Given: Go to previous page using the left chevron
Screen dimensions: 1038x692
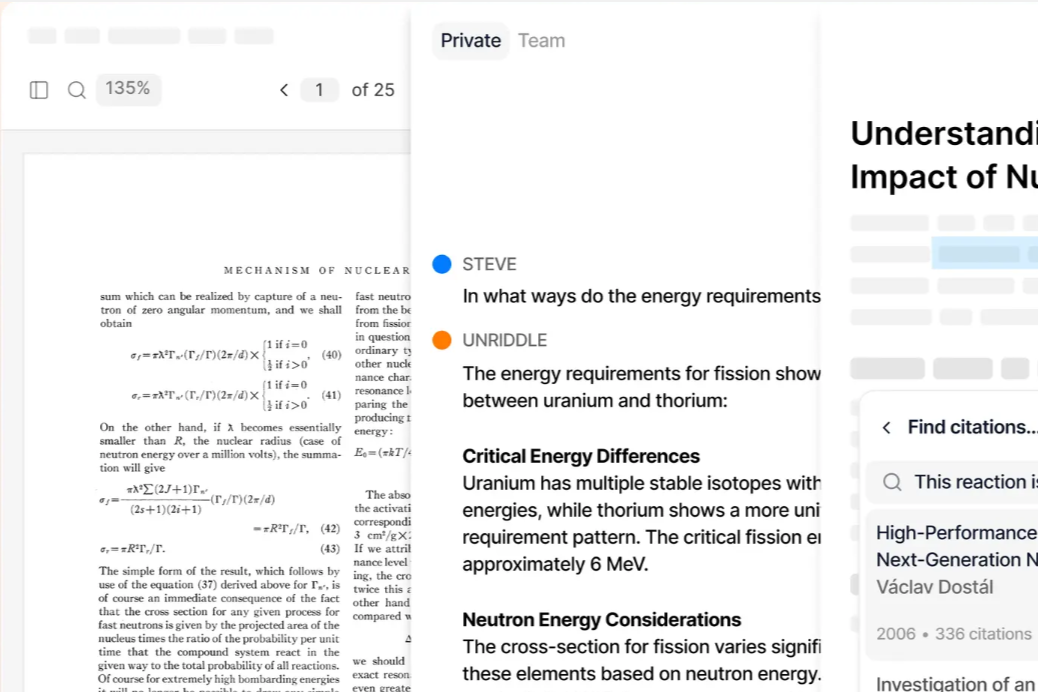Looking at the screenshot, I should click(x=284, y=89).
